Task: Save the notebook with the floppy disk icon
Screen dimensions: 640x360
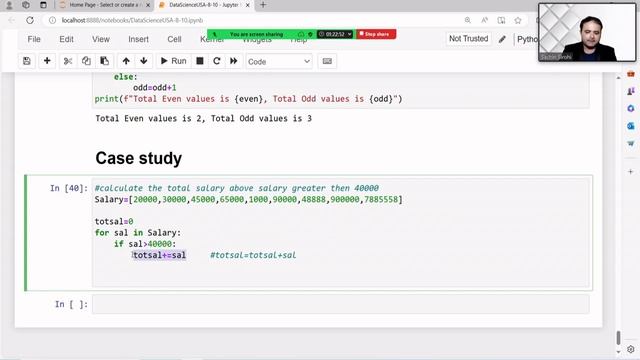Action: click(27, 61)
